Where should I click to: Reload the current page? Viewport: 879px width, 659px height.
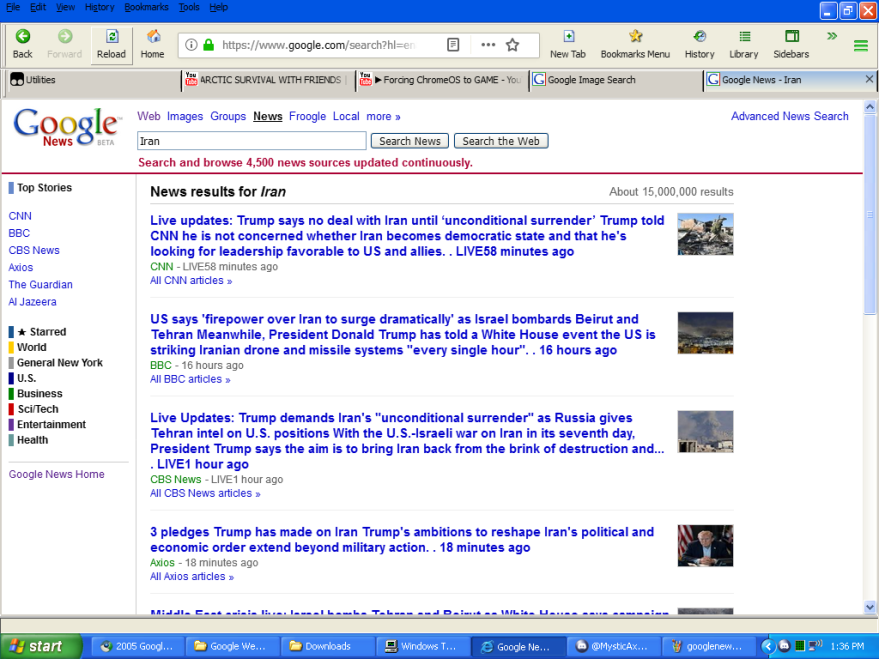[x=111, y=44]
